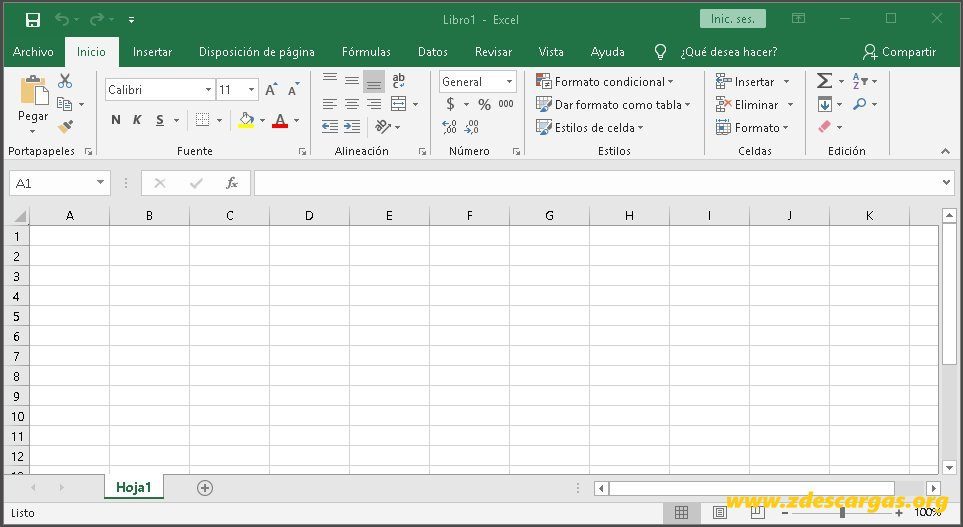The height and width of the screenshot is (527, 963).
Task: Apply the borders icon
Action: tap(202, 120)
